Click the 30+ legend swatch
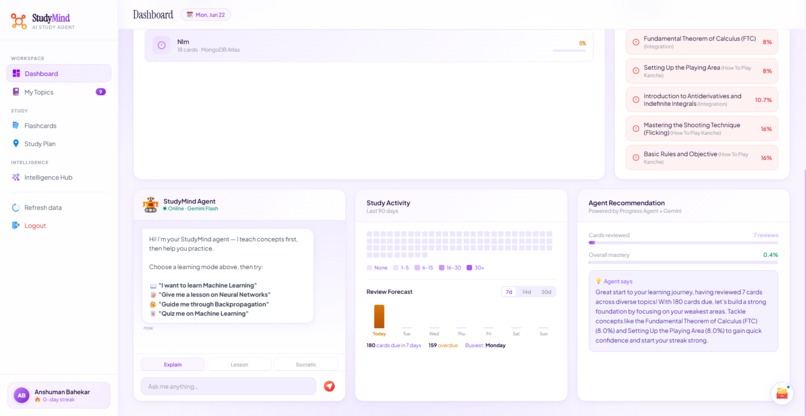 [469, 268]
